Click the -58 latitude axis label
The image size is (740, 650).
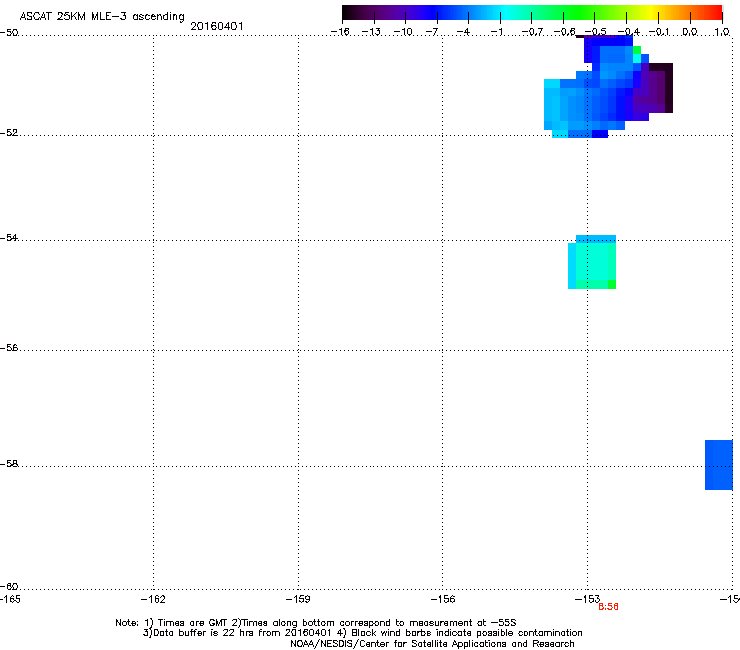click(x=9, y=464)
